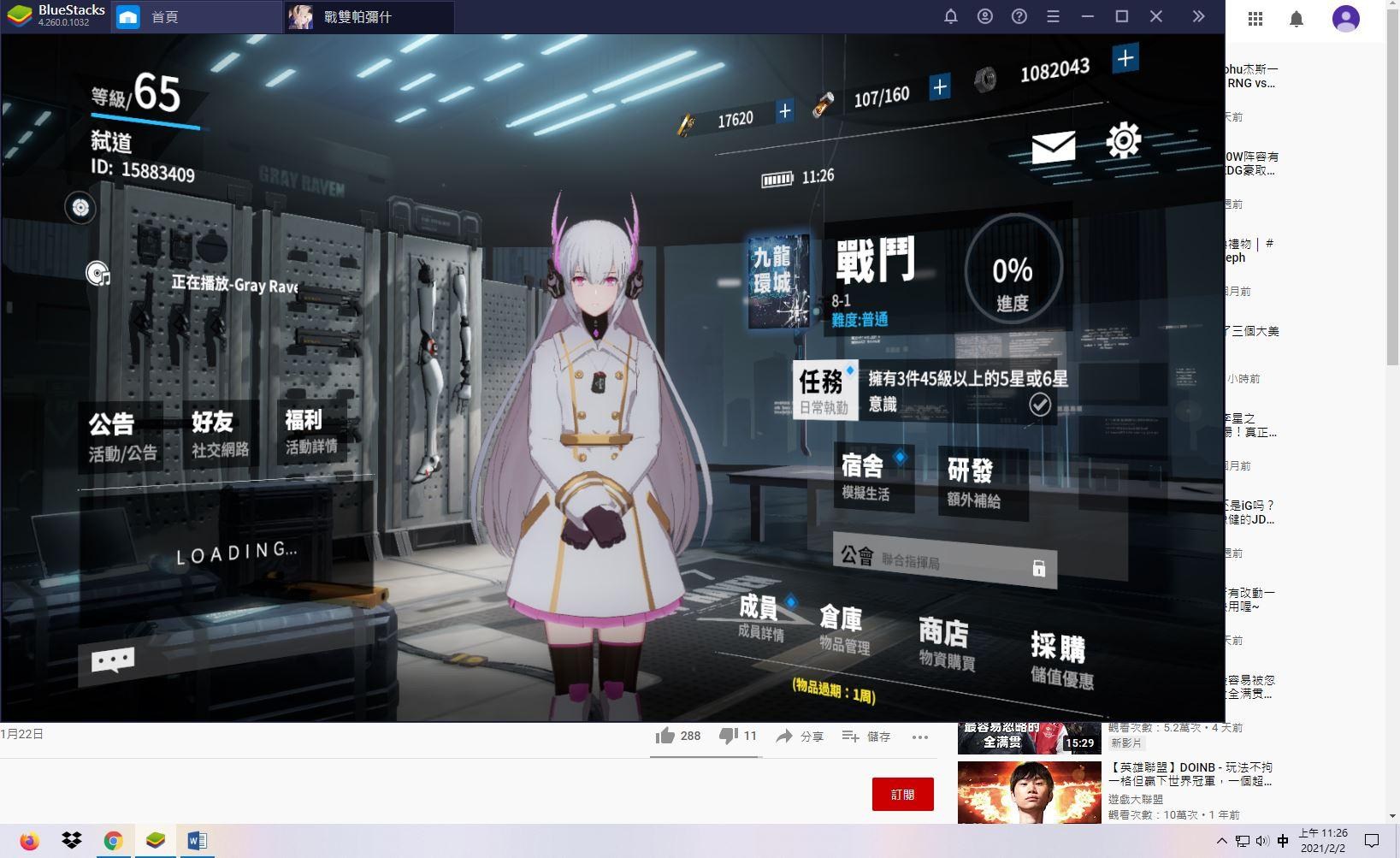
Task: Open the 好友 friends menu
Action: coord(220,434)
